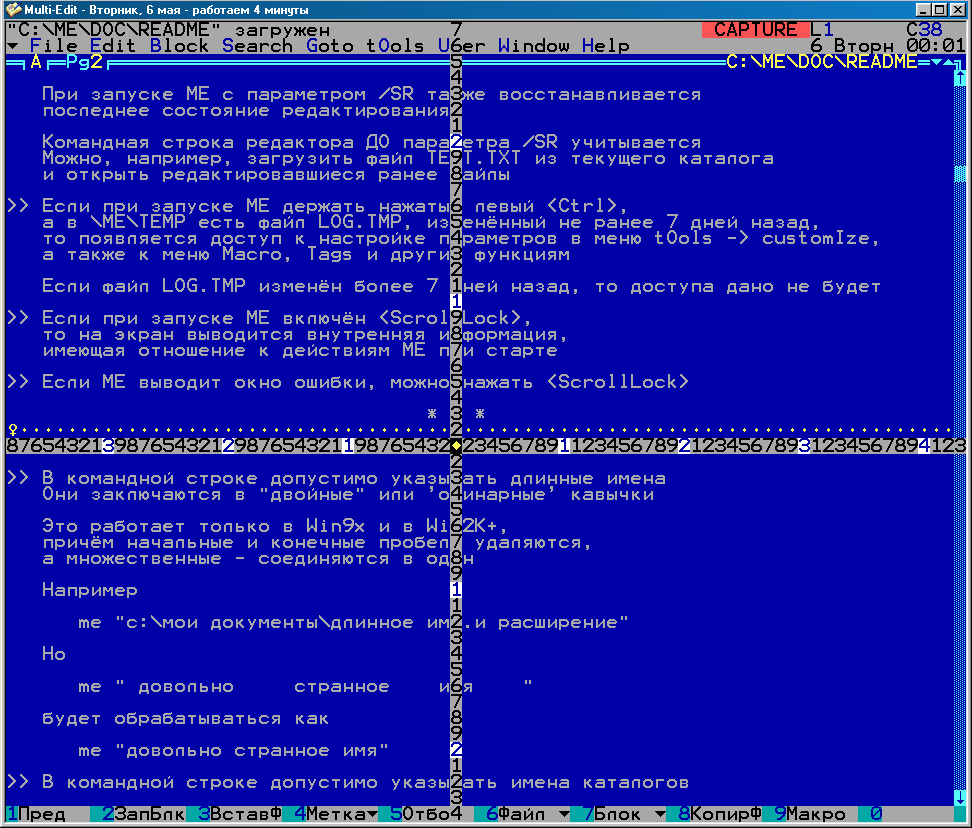Open the Edit menu
The width and height of the screenshot is (972, 828).
click(113, 46)
